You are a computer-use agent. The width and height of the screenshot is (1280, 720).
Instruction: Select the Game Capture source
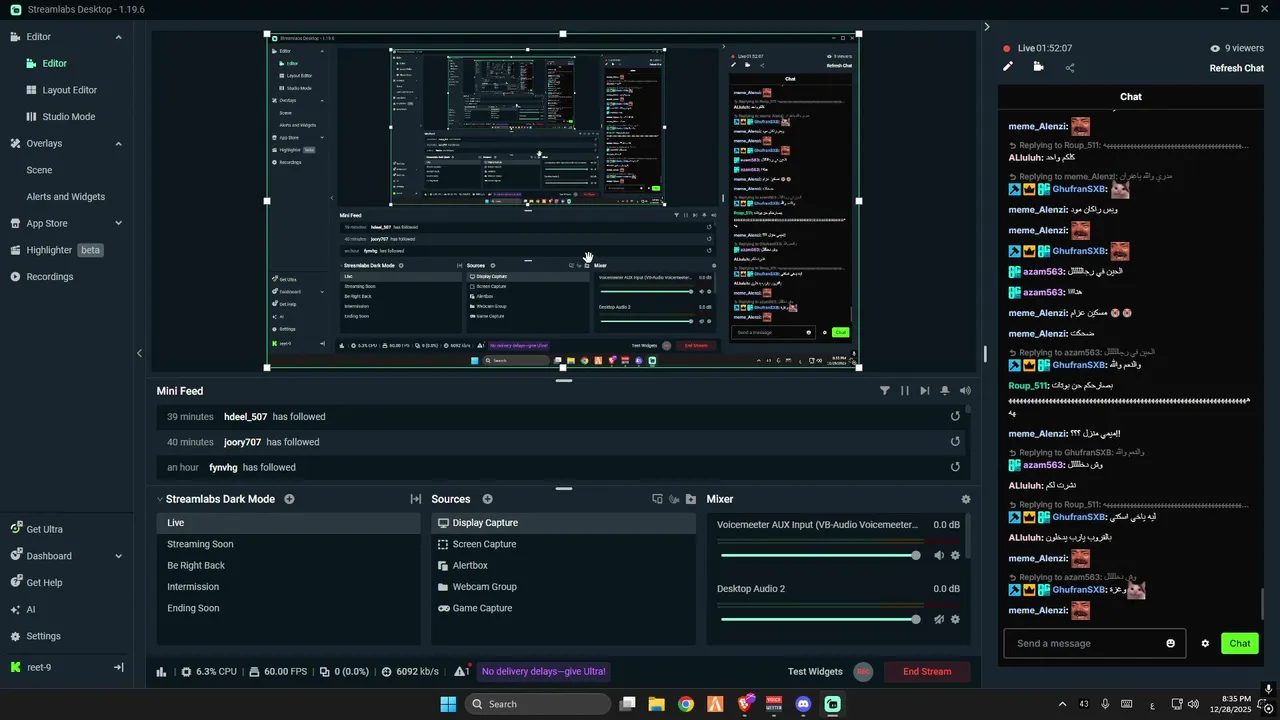563,608
